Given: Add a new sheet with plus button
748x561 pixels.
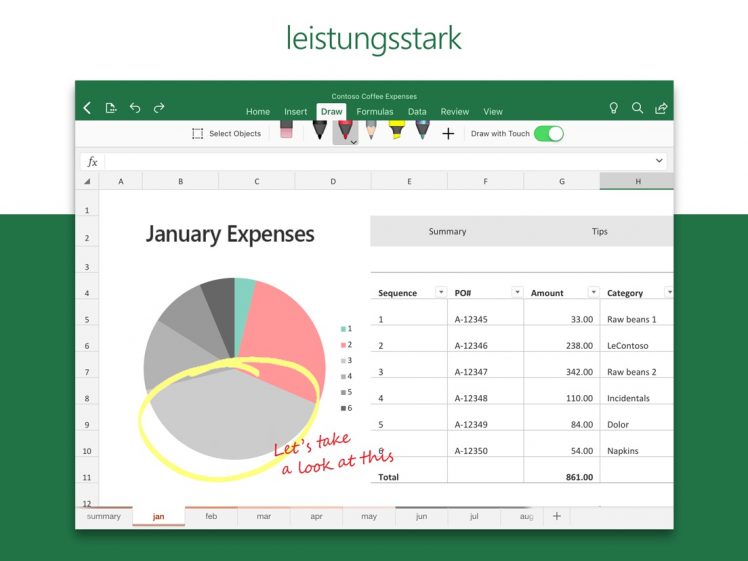Looking at the screenshot, I should pyautogui.click(x=557, y=517).
